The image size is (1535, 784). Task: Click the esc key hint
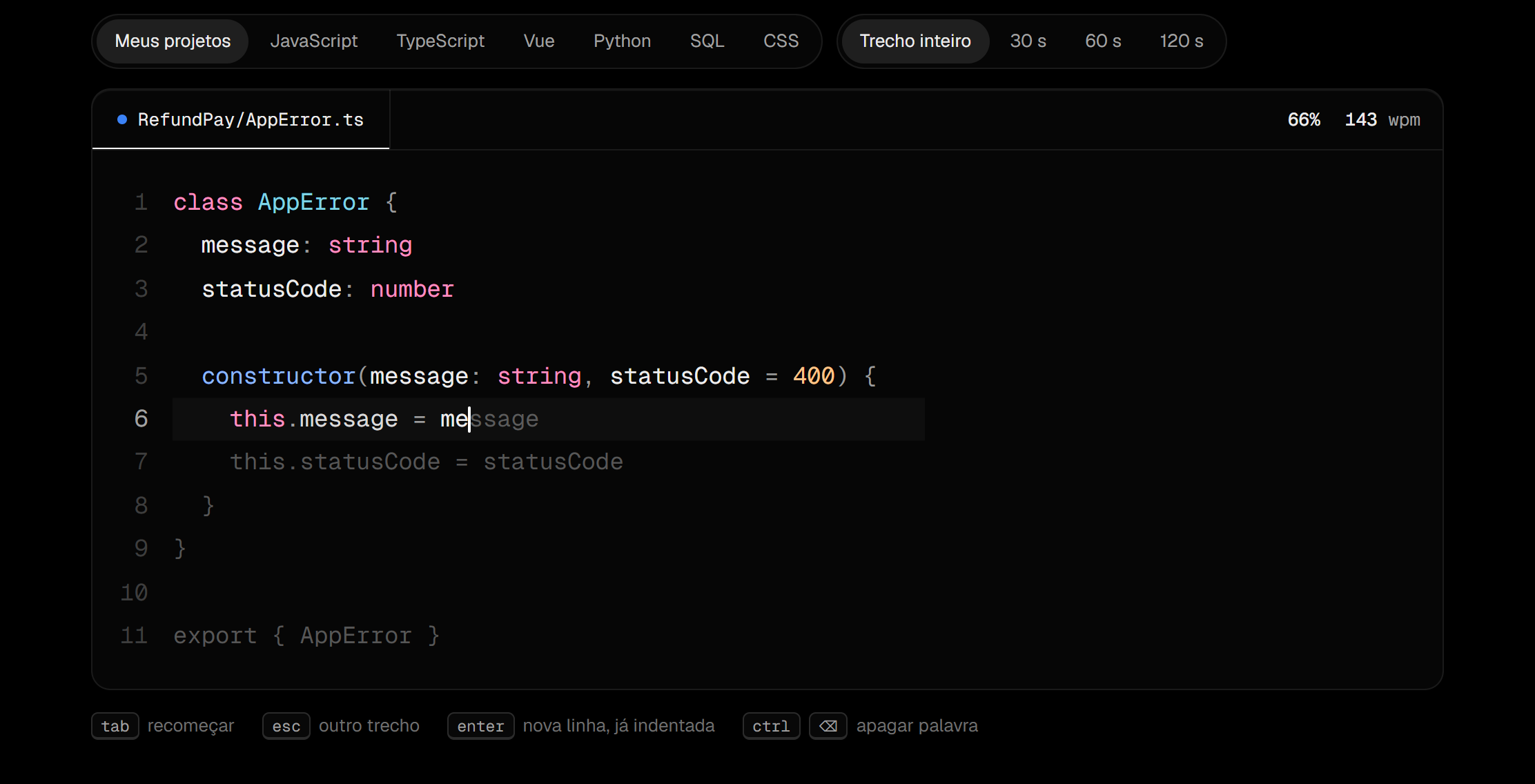pos(286,726)
